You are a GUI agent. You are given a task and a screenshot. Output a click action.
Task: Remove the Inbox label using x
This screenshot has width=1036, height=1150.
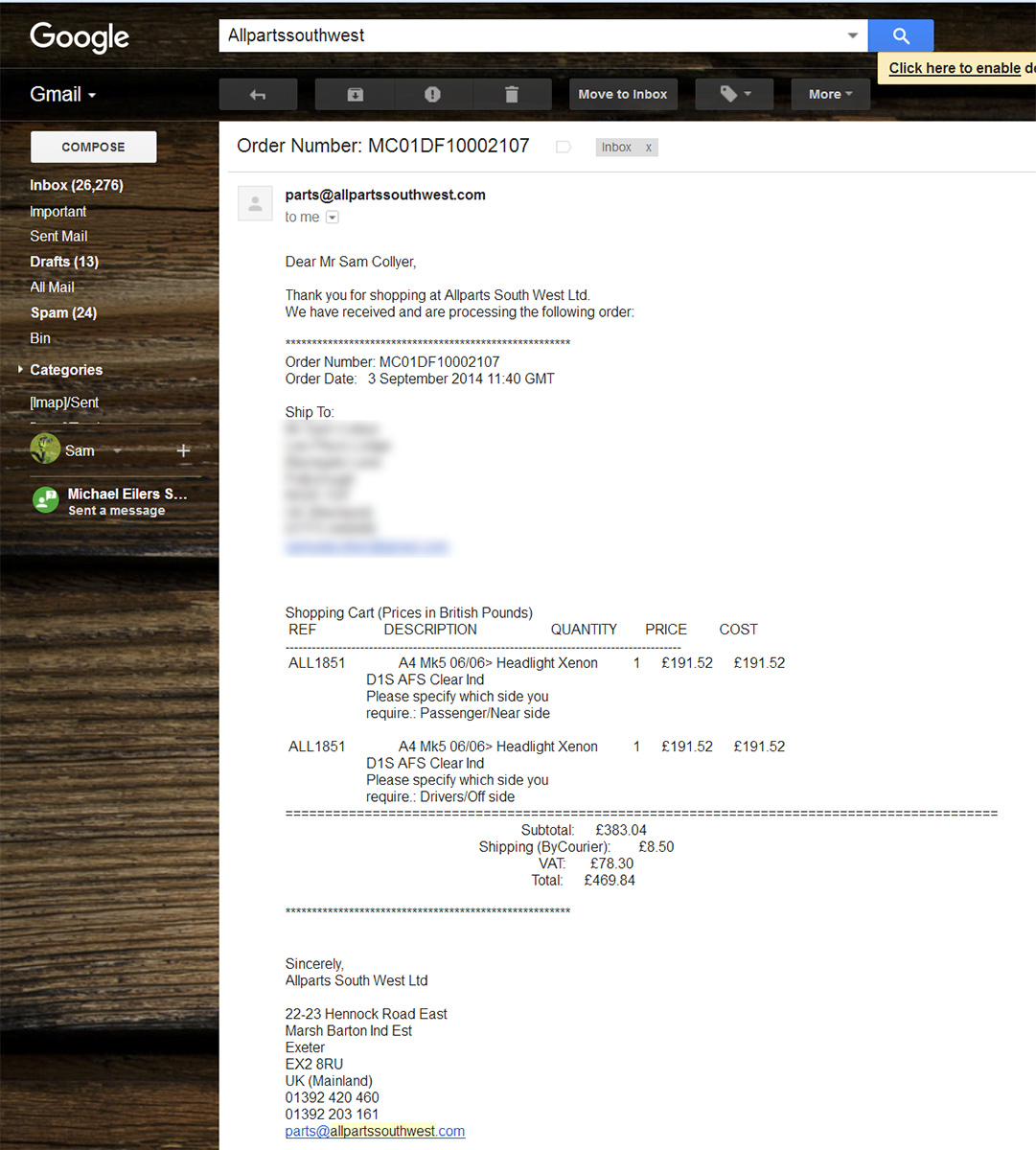(x=649, y=148)
